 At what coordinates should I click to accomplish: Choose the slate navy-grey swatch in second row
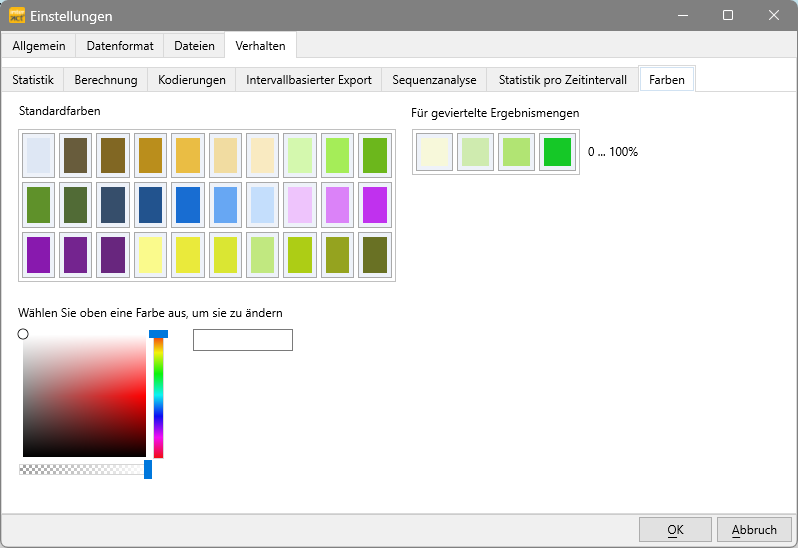pos(112,205)
